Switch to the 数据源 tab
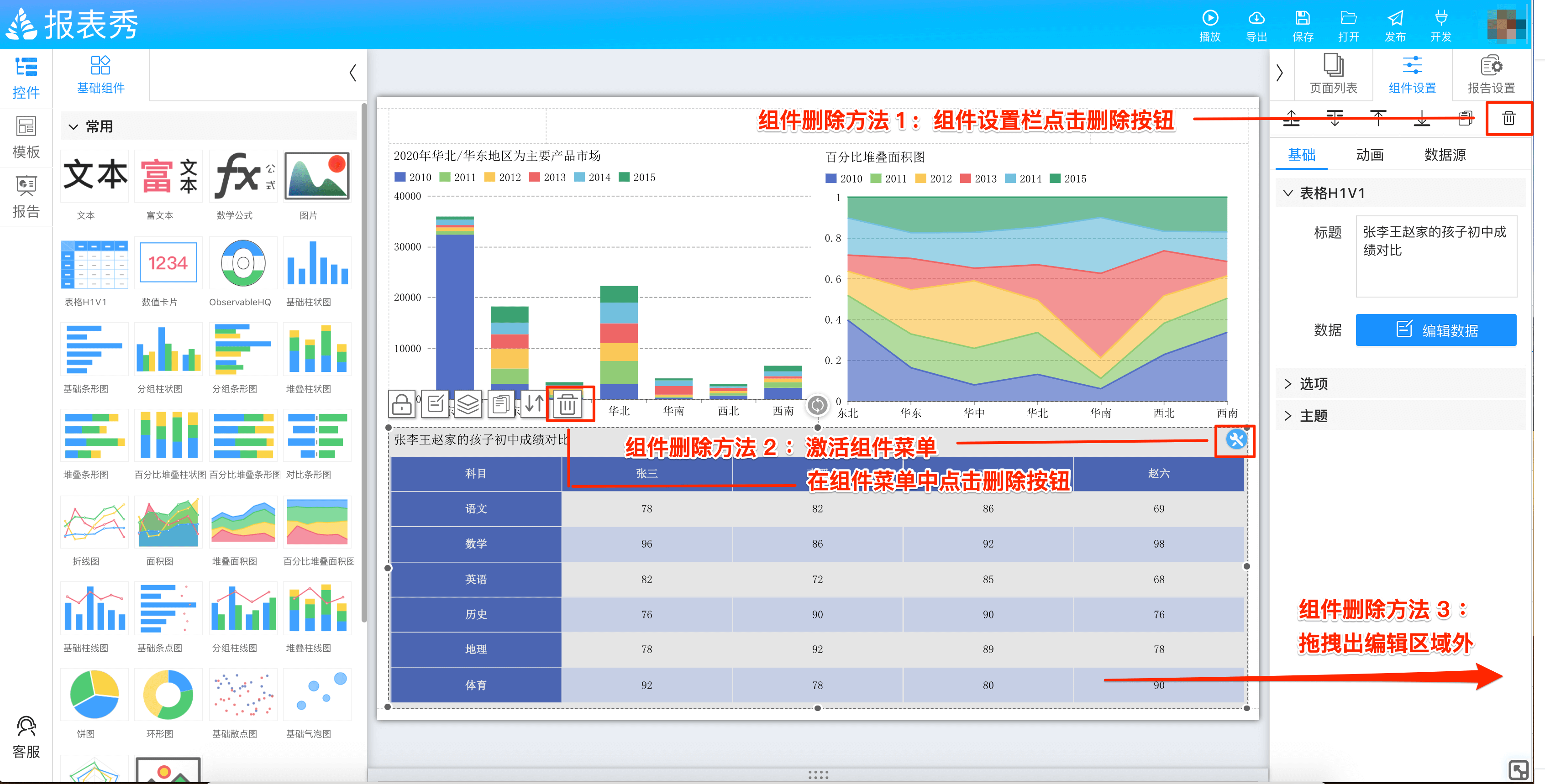 [x=1445, y=155]
